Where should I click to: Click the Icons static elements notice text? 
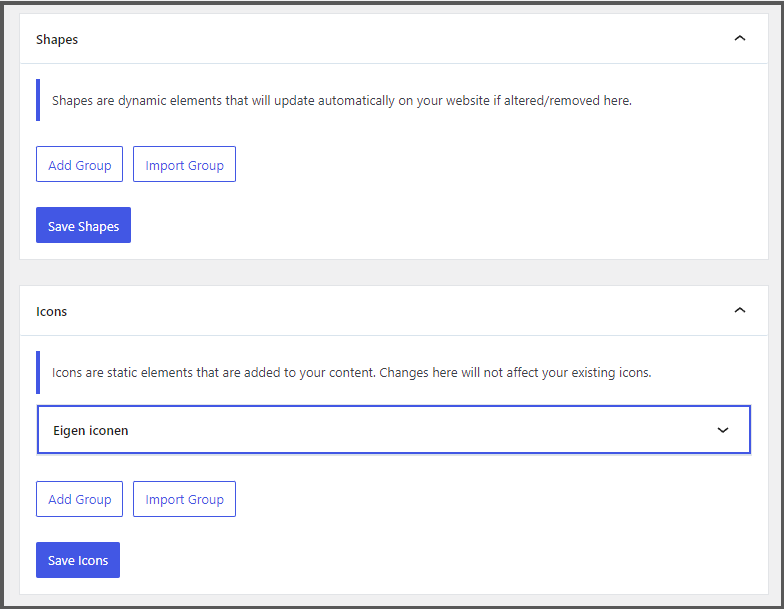(351, 373)
